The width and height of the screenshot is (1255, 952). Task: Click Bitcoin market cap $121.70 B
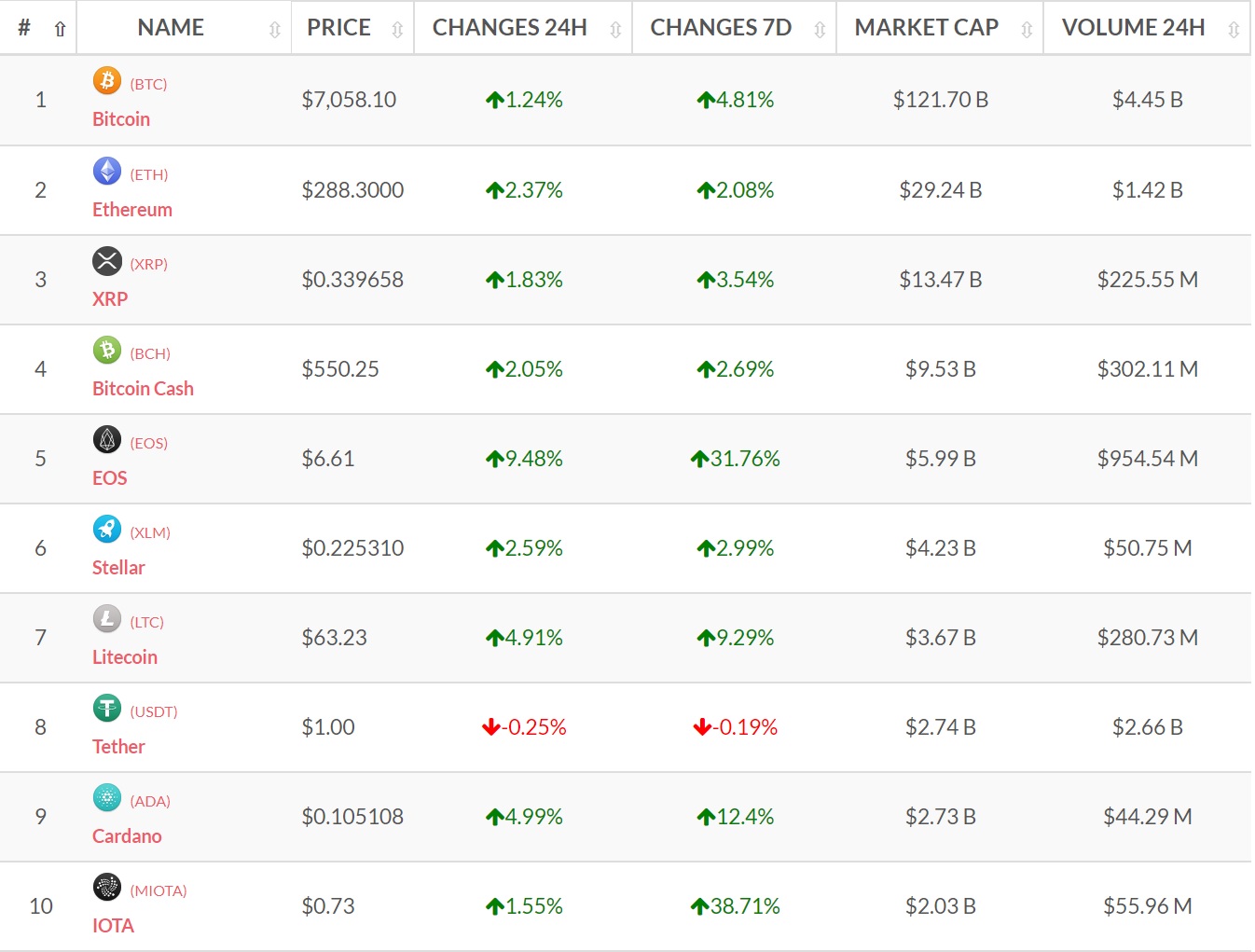tap(941, 100)
